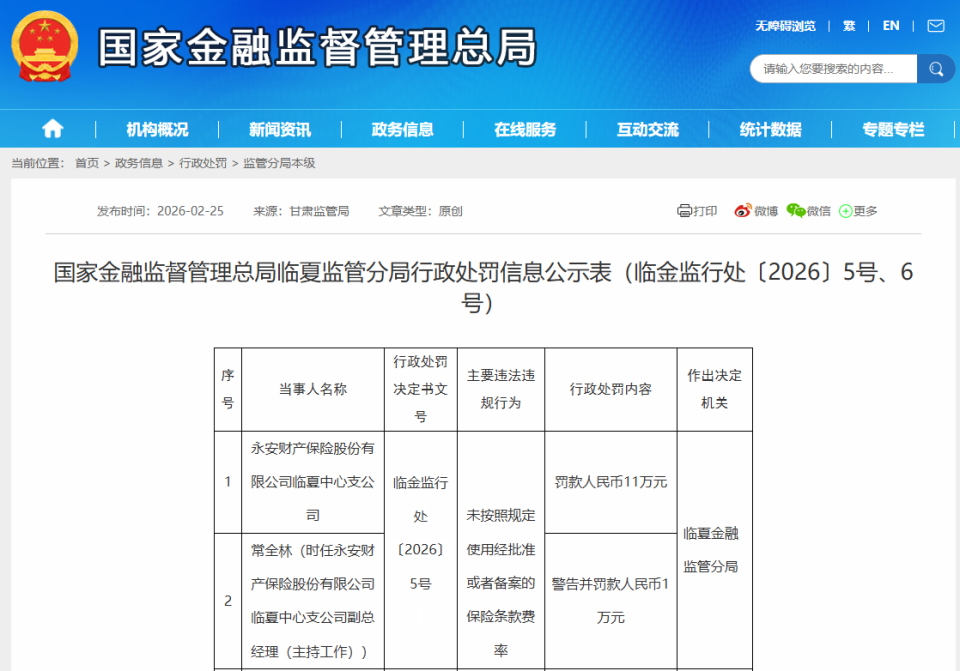Open the 政务信息 navigation menu
Screen dimensions: 960x671
coord(402,128)
